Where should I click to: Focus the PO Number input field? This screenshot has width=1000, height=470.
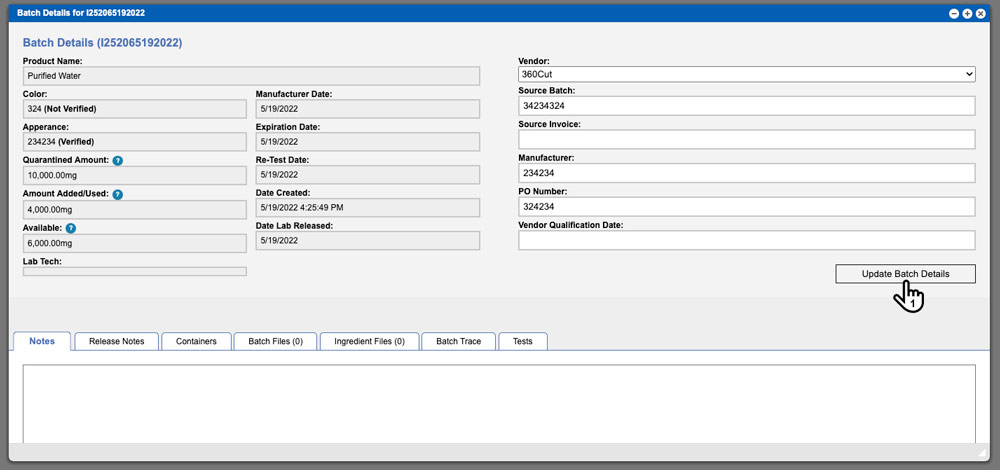[x=747, y=207]
